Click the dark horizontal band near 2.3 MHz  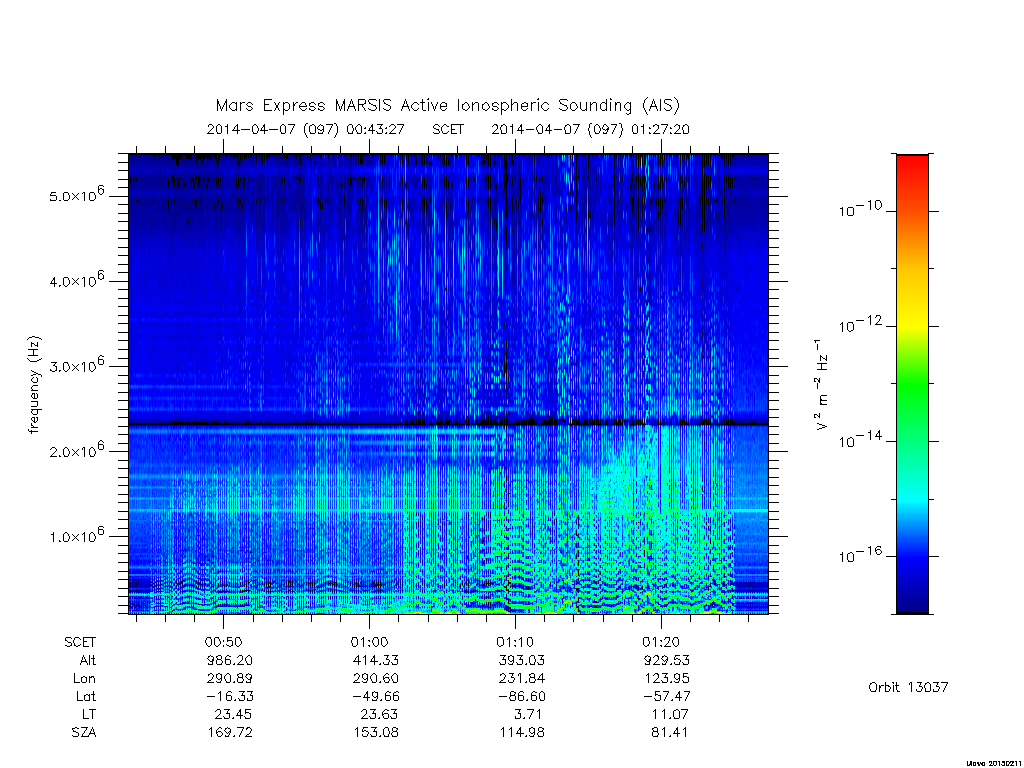448,424
